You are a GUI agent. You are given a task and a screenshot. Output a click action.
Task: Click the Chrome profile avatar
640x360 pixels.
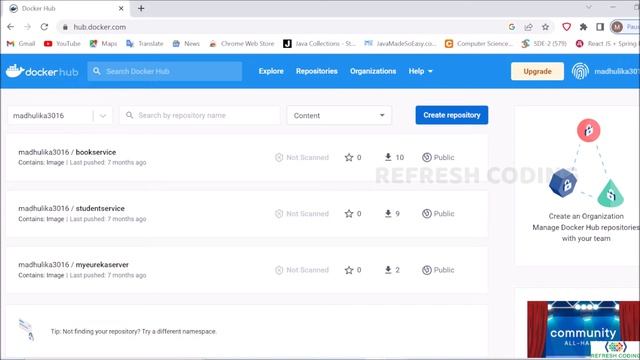[x=617, y=27]
